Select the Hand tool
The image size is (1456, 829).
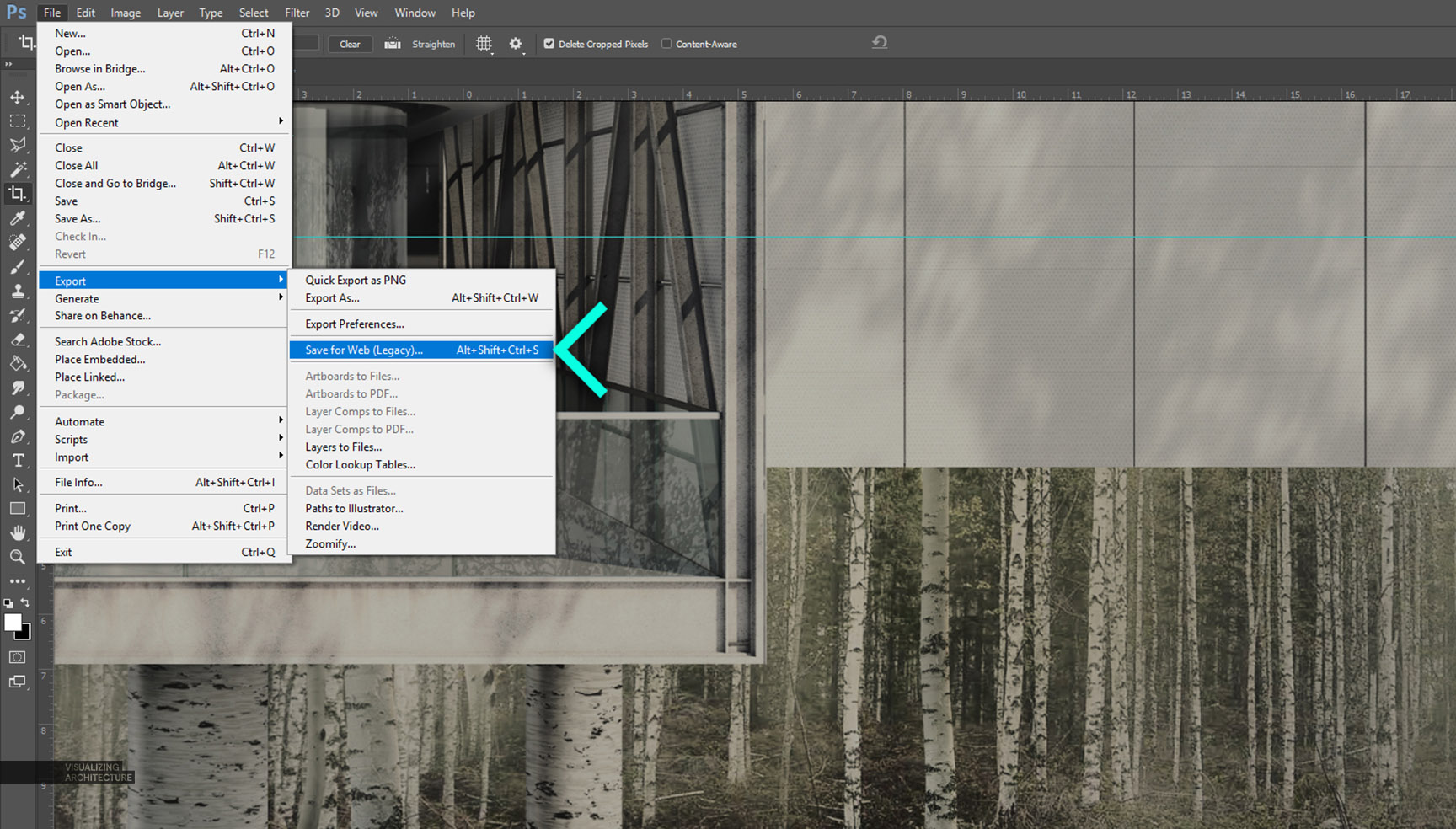(18, 533)
